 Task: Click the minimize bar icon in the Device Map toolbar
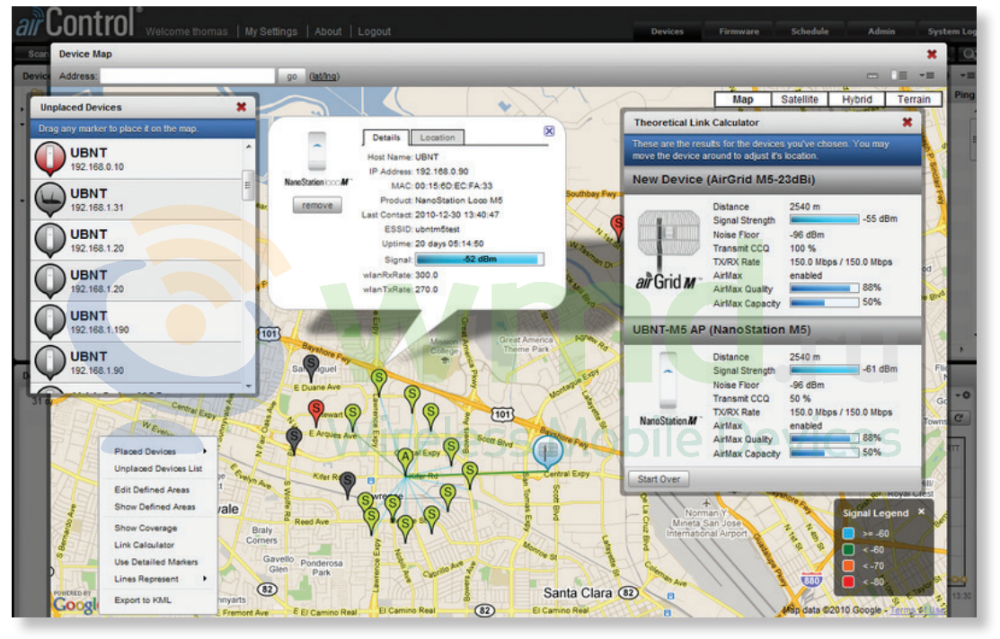click(x=872, y=76)
